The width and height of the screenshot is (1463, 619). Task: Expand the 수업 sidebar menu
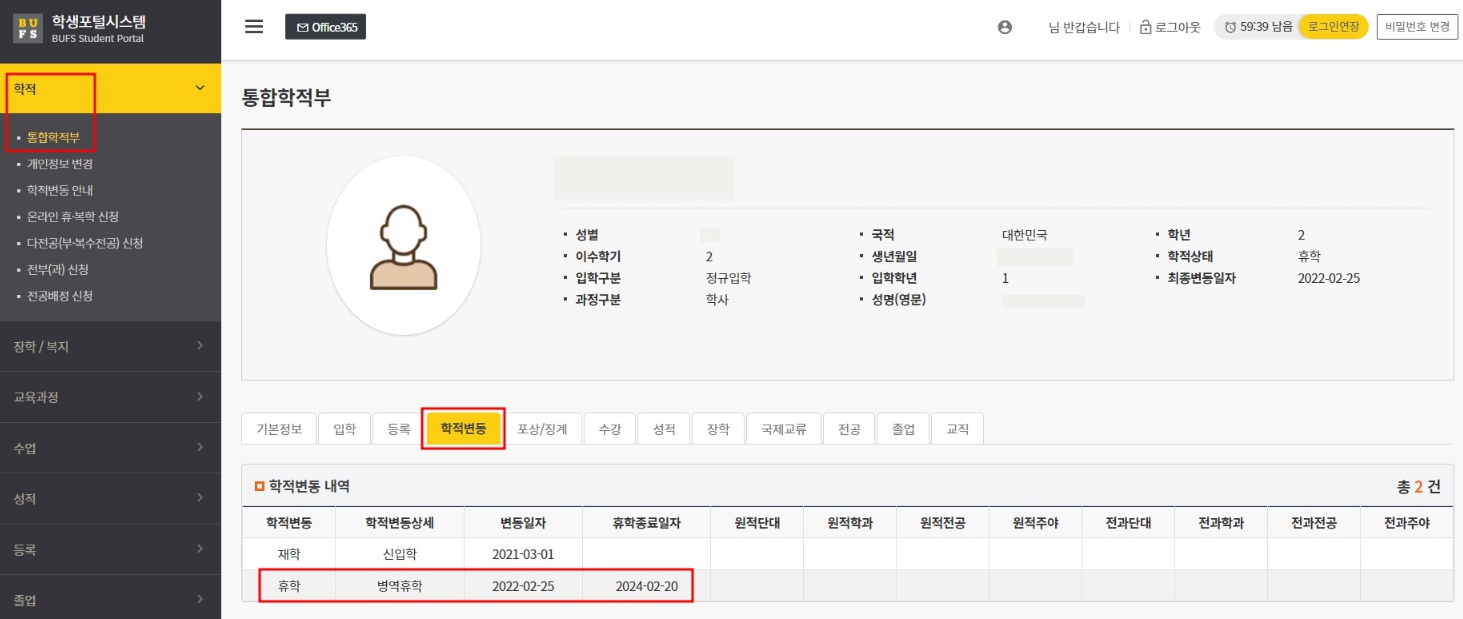(110, 448)
